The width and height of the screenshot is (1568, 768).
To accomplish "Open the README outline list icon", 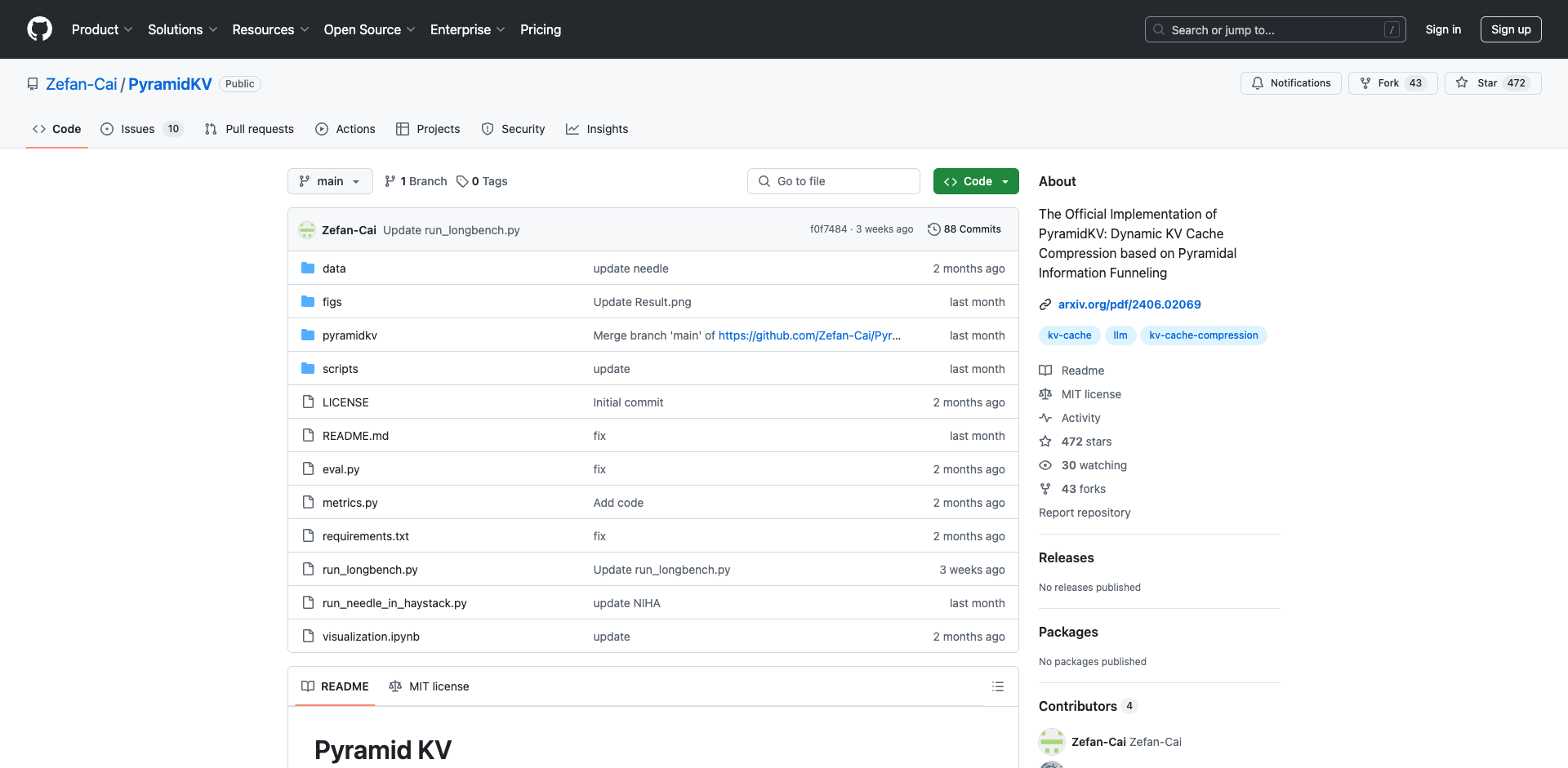I will coord(998,686).
